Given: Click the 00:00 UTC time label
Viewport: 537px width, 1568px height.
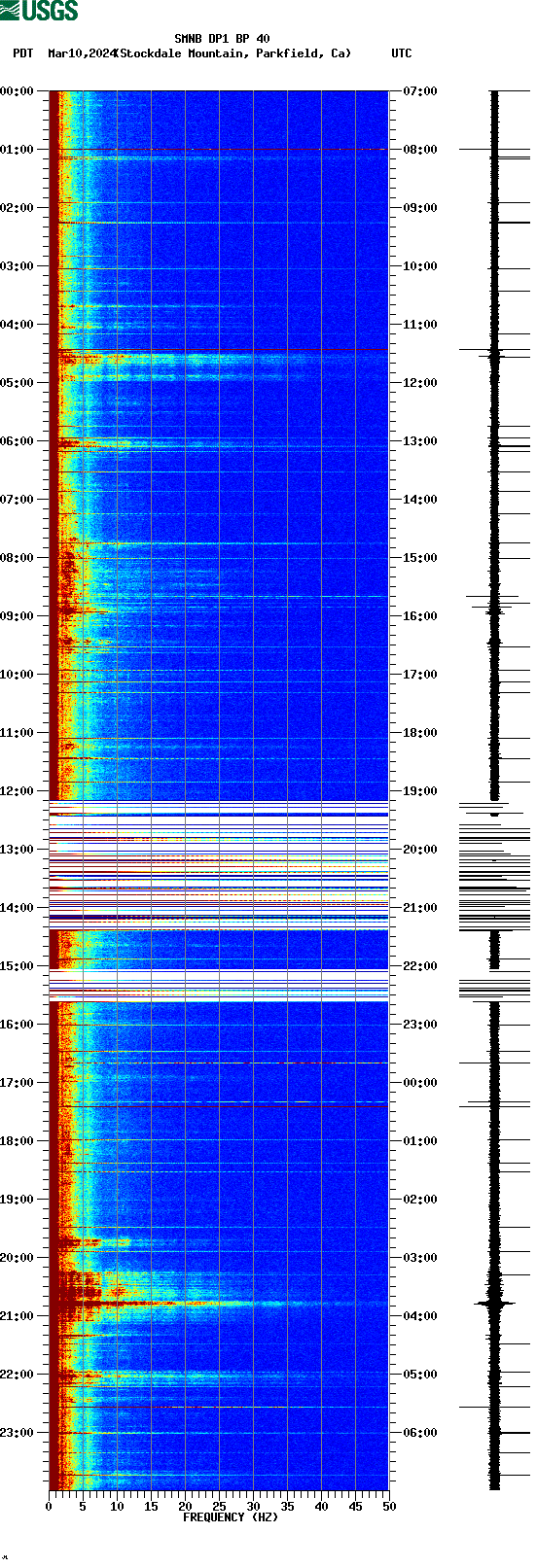Looking at the screenshot, I should 419,1083.
